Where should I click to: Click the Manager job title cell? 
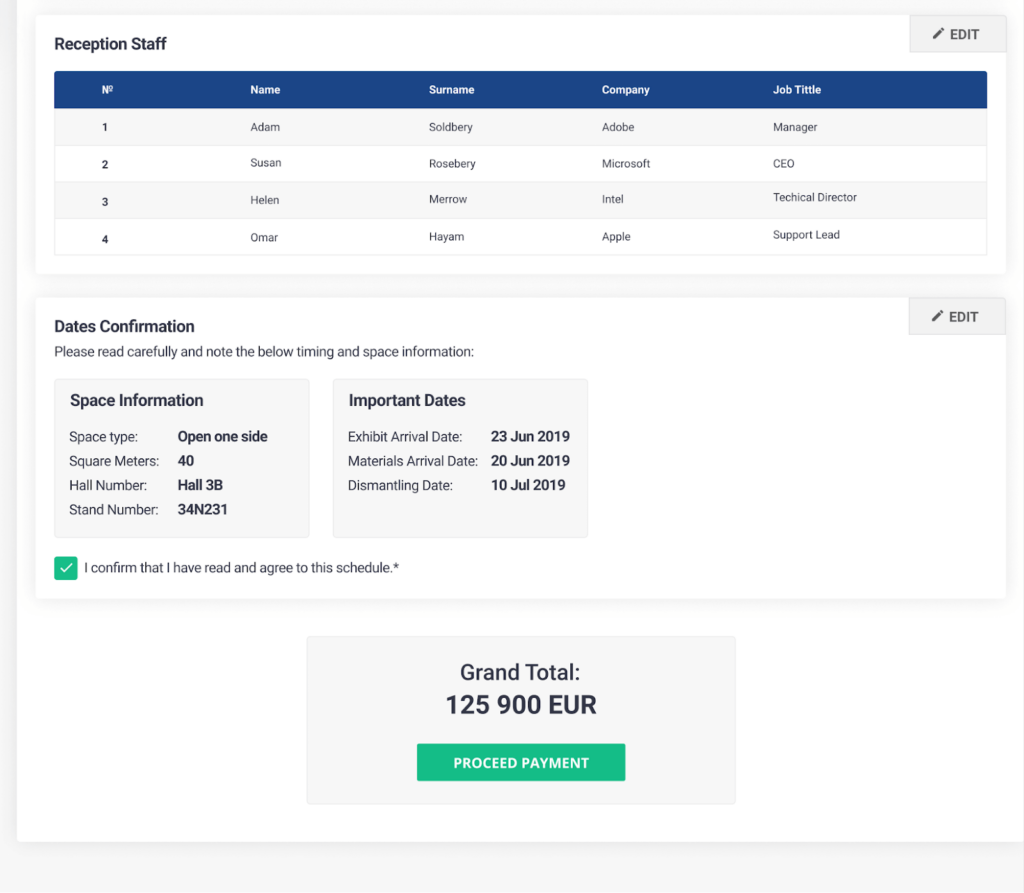795,127
